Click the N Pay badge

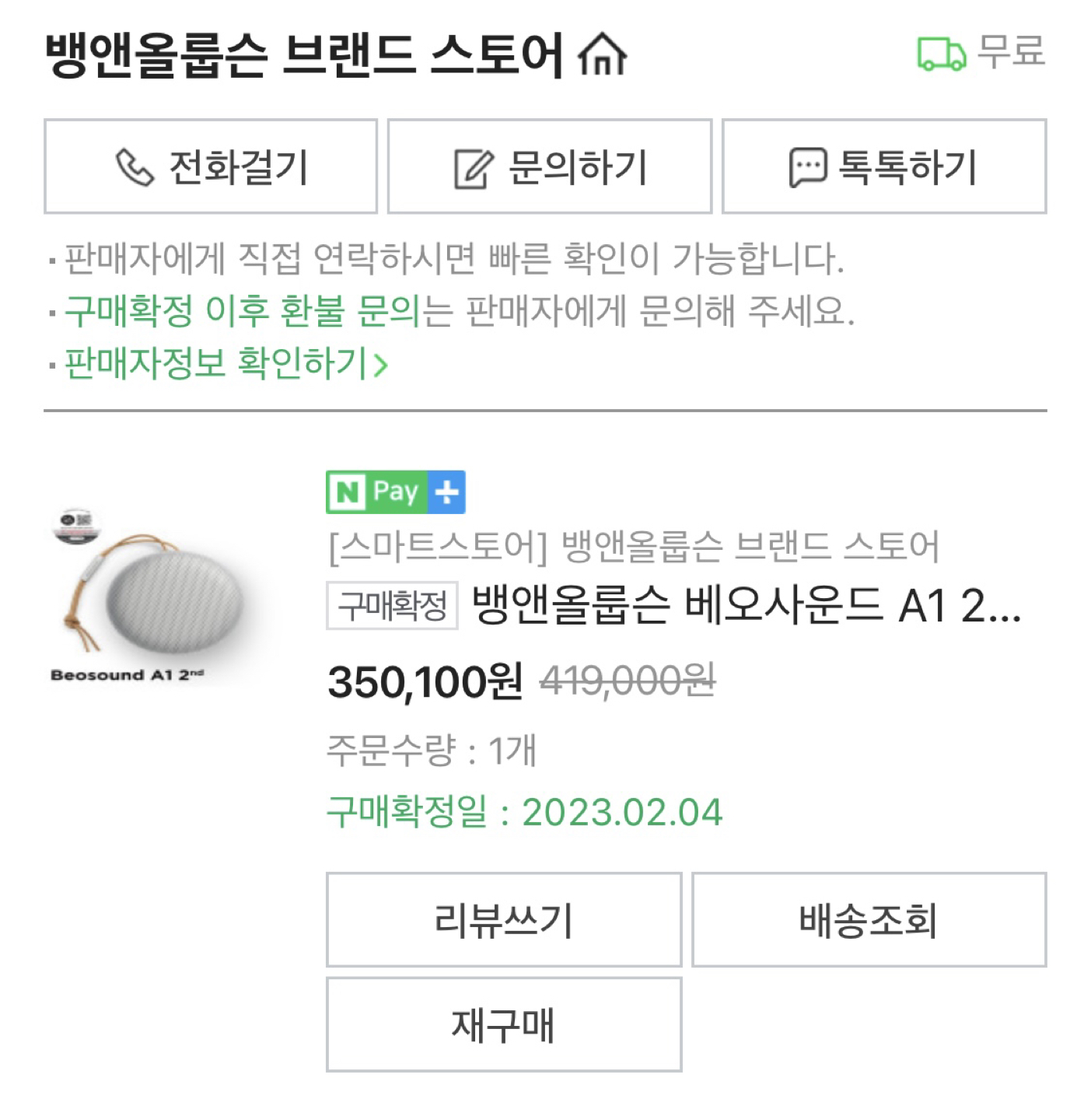377,492
